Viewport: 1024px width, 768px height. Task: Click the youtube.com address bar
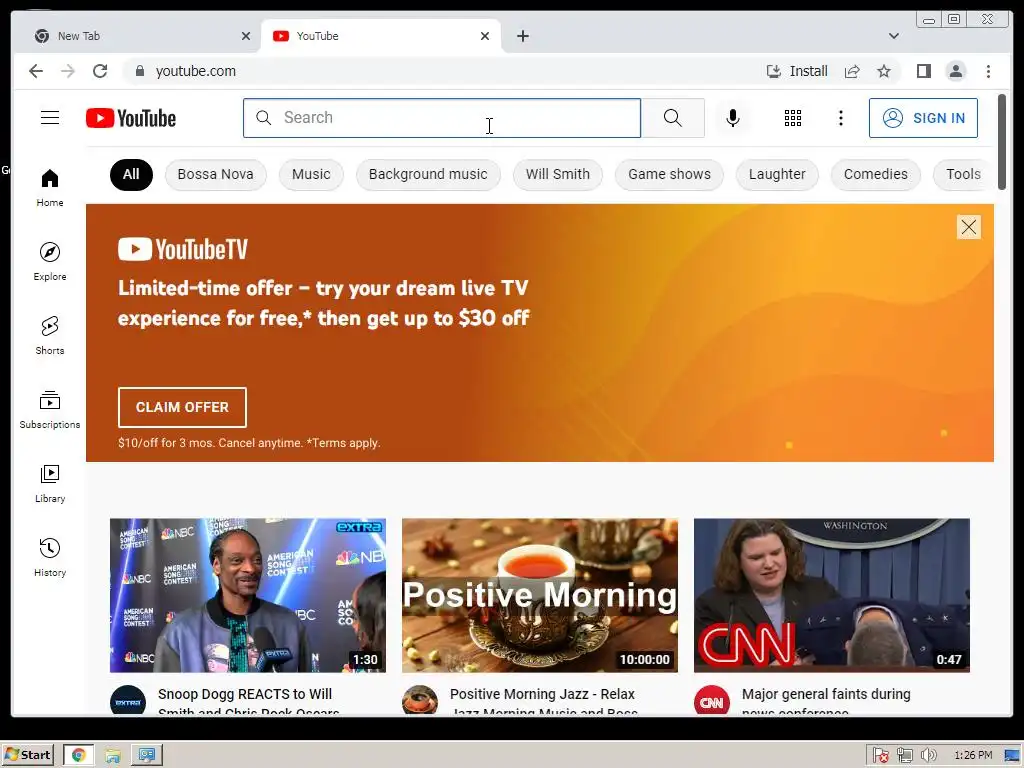pyautogui.click(x=444, y=71)
